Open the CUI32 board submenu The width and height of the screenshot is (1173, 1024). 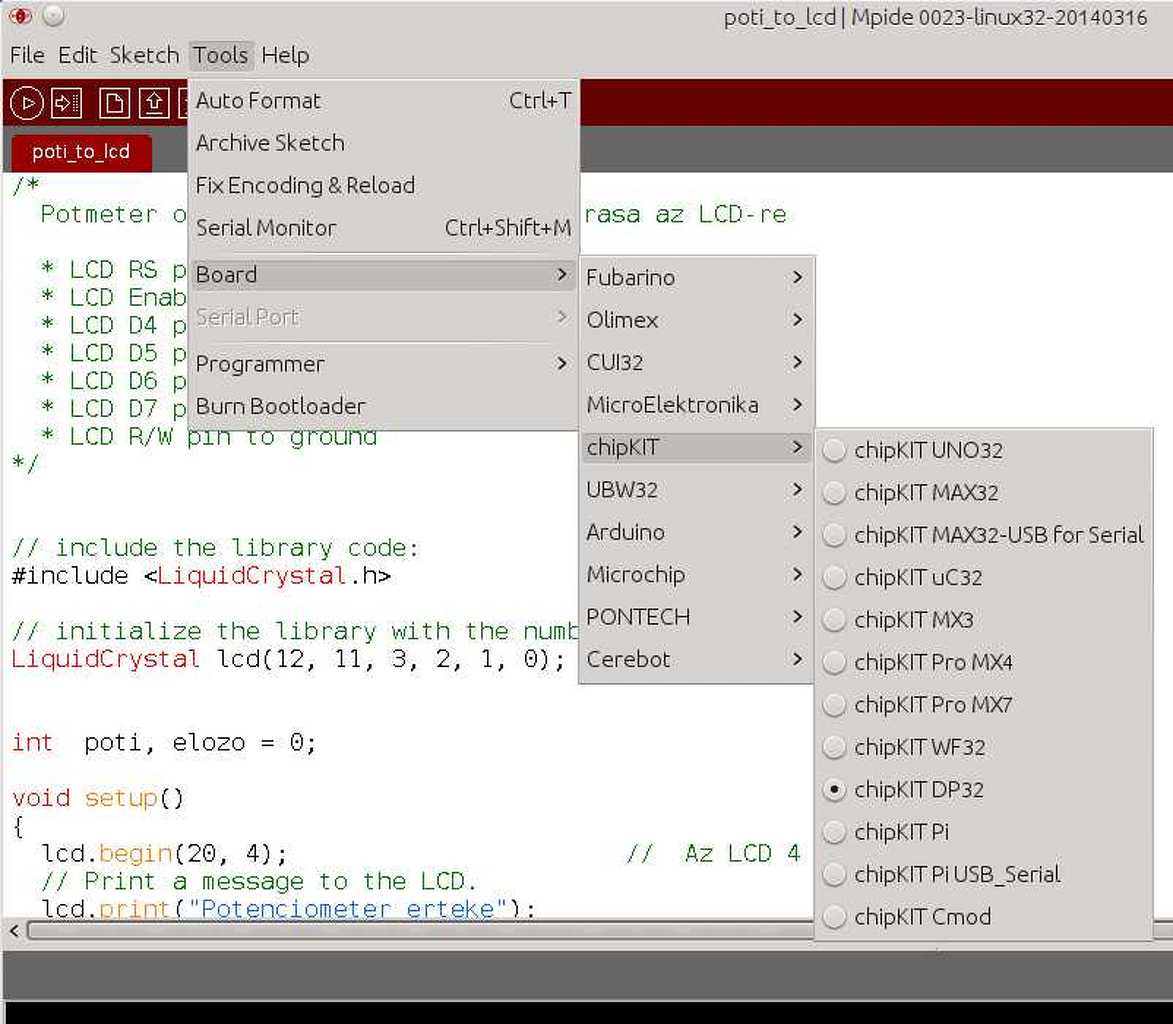pos(696,363)
